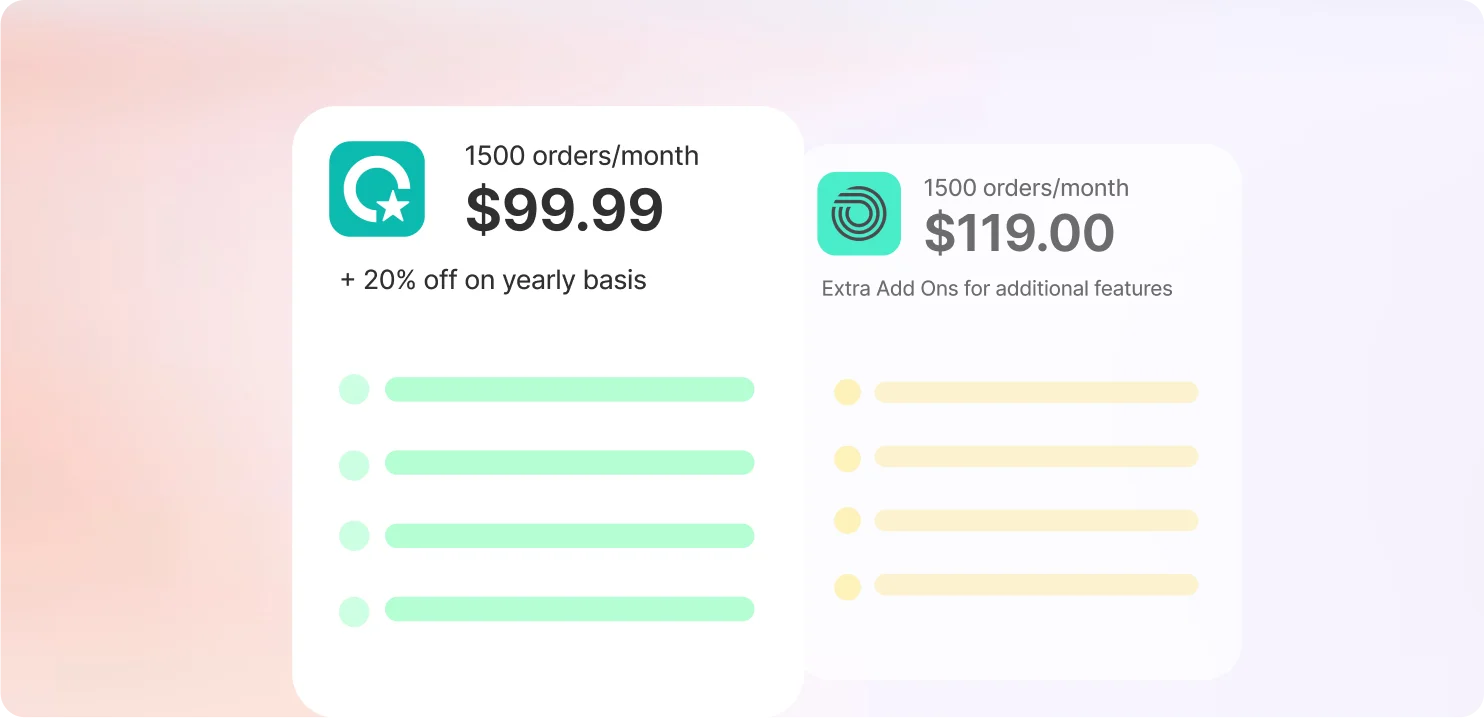Click the first yellow bullet dot

click(847, 392)
